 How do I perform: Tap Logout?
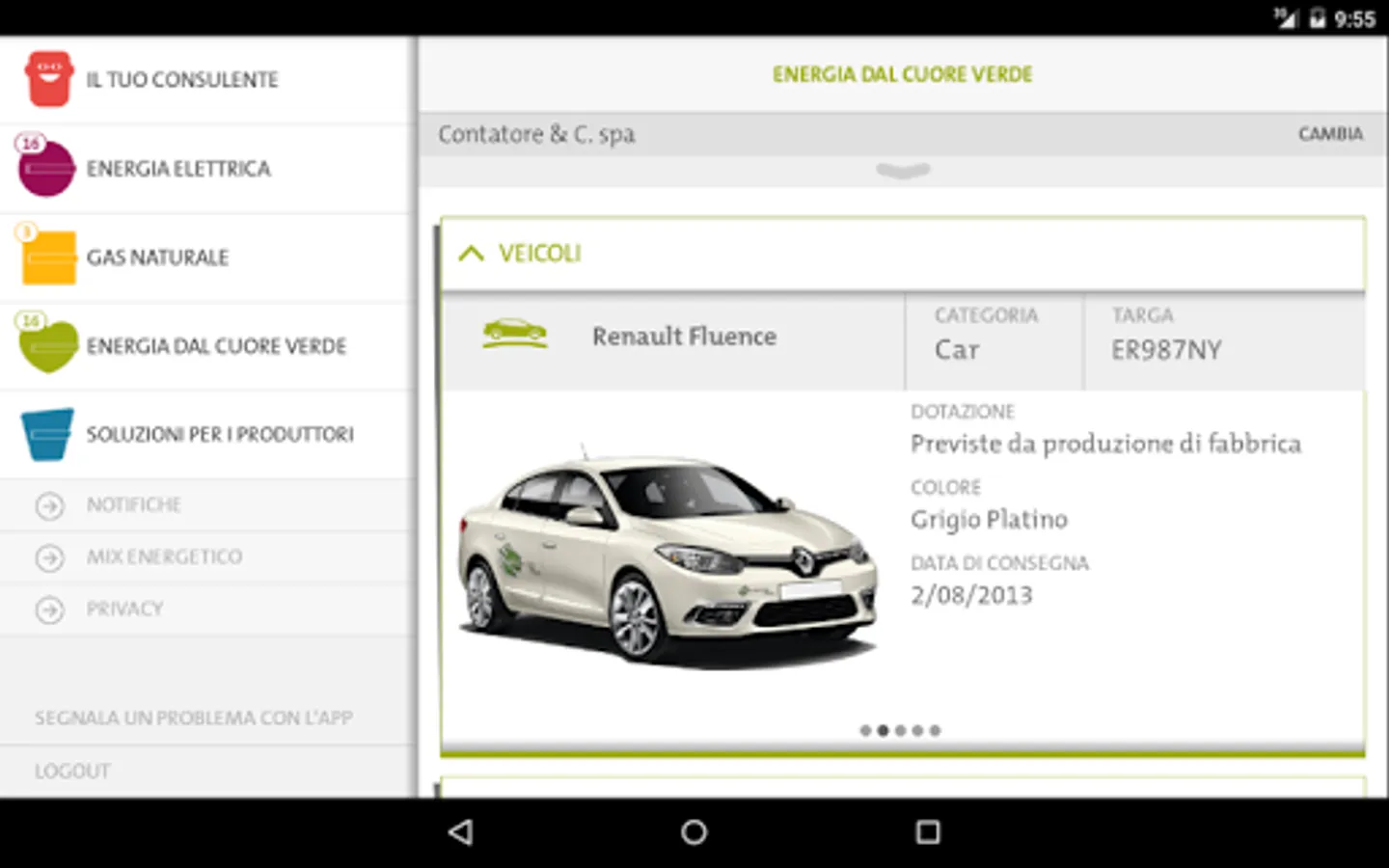[x=72, y=772]
